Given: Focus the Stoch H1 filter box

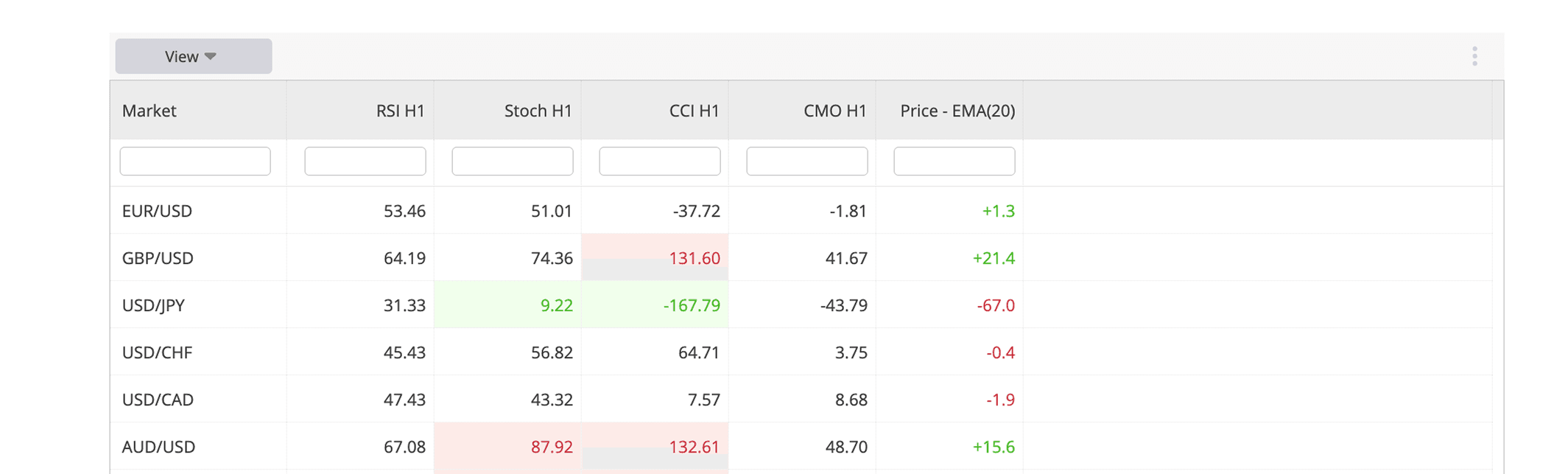Looking at the screenshot, I should coord(513,161).
